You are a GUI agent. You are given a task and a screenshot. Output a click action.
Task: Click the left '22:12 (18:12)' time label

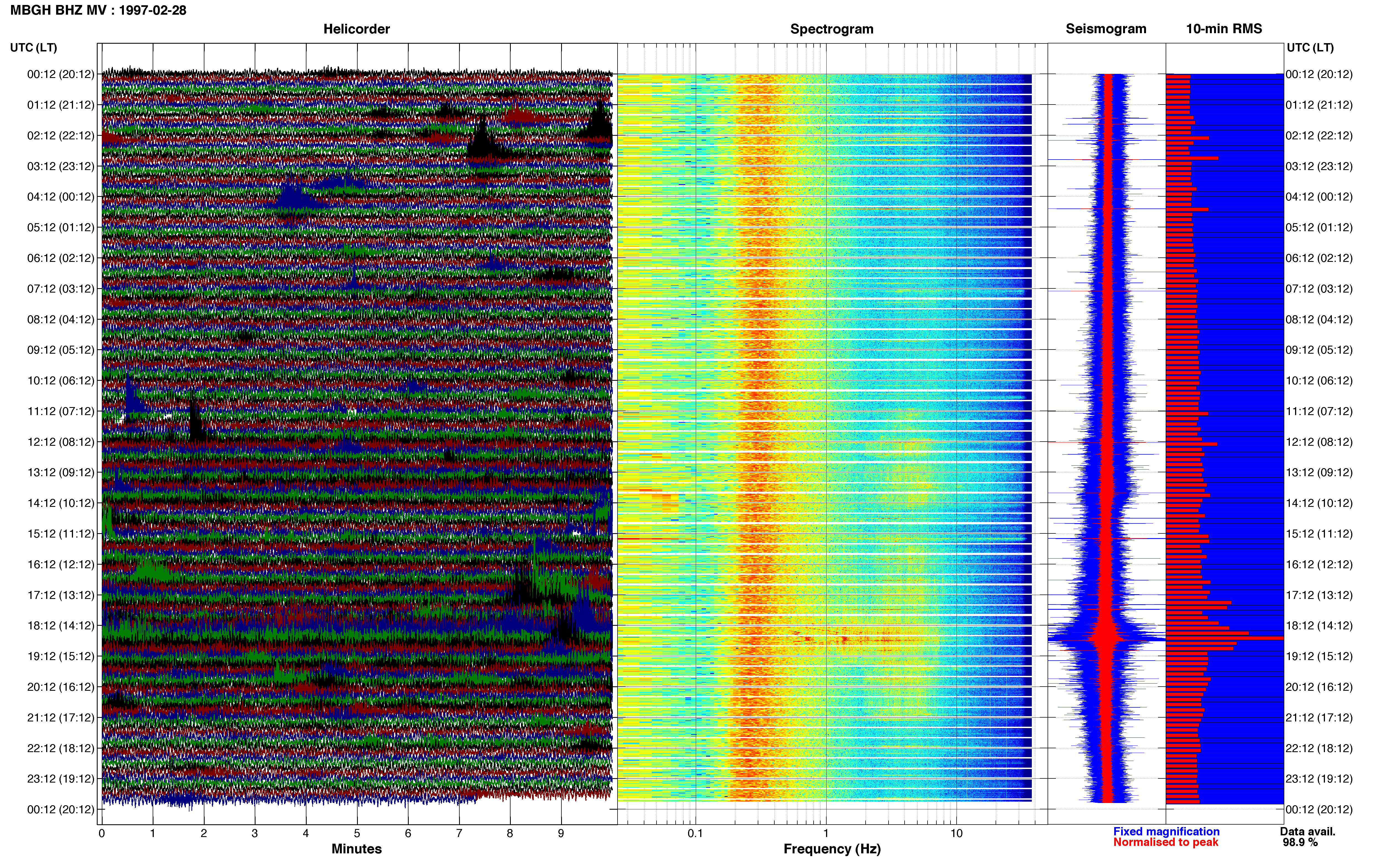pyautogui.click(x=61, y=749)
